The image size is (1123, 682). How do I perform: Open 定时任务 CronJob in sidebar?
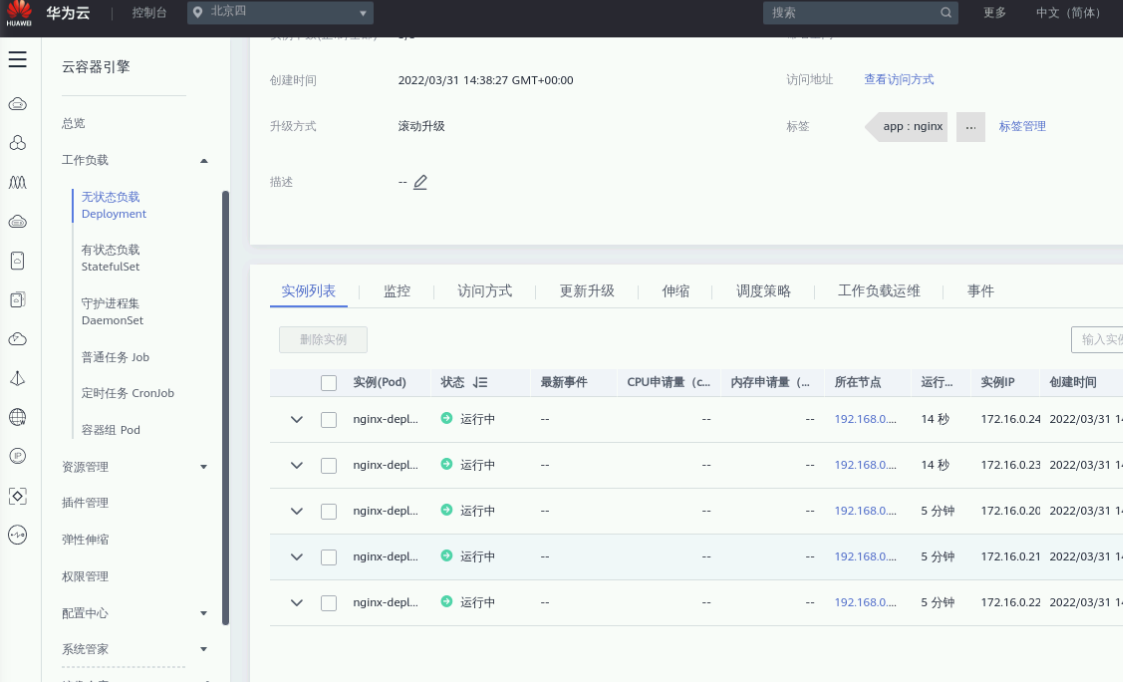pyautogui.click(x=127, y=393)
